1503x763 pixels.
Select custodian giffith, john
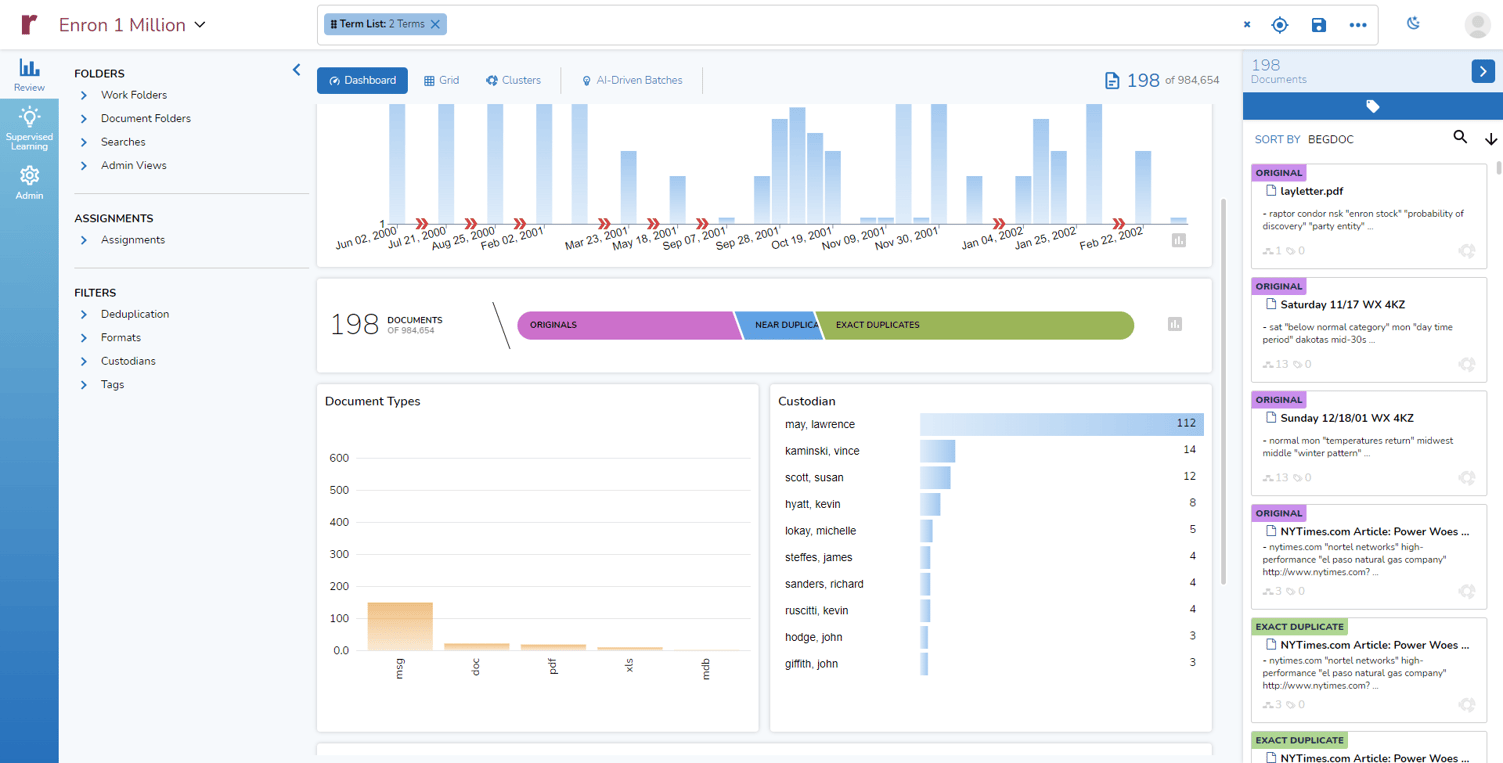[924, 664]
